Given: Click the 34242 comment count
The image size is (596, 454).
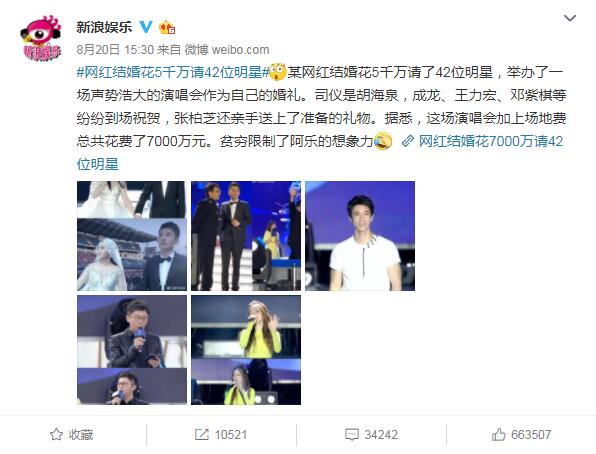Looking at the screenshot, I should click(x=381, y=435).
